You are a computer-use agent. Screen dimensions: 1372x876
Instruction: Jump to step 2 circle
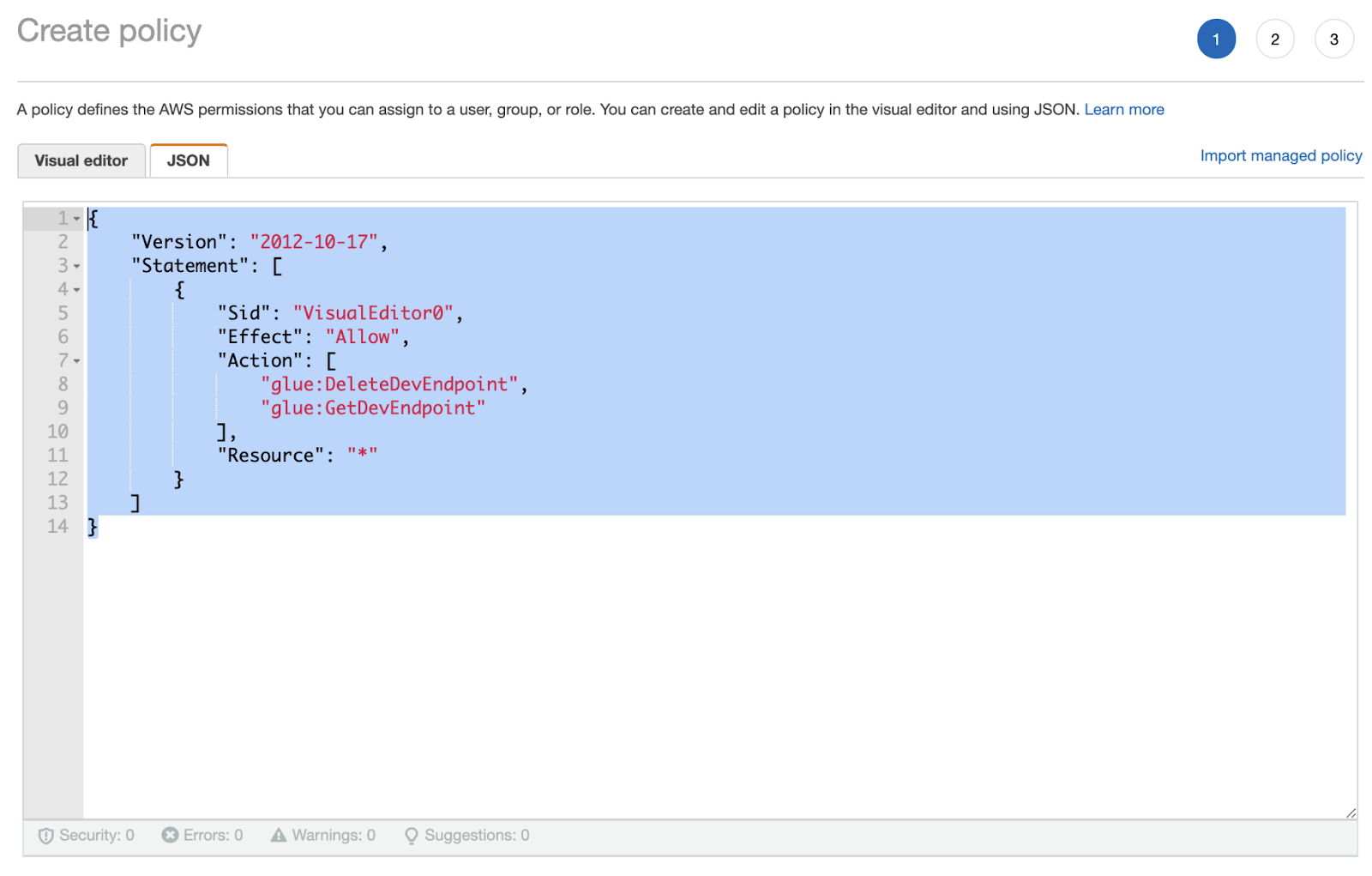pyautogui.click(x=1274, y=39)
